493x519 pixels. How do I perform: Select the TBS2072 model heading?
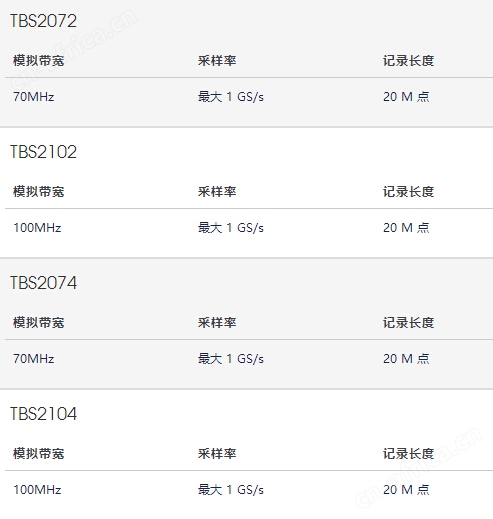43,21
